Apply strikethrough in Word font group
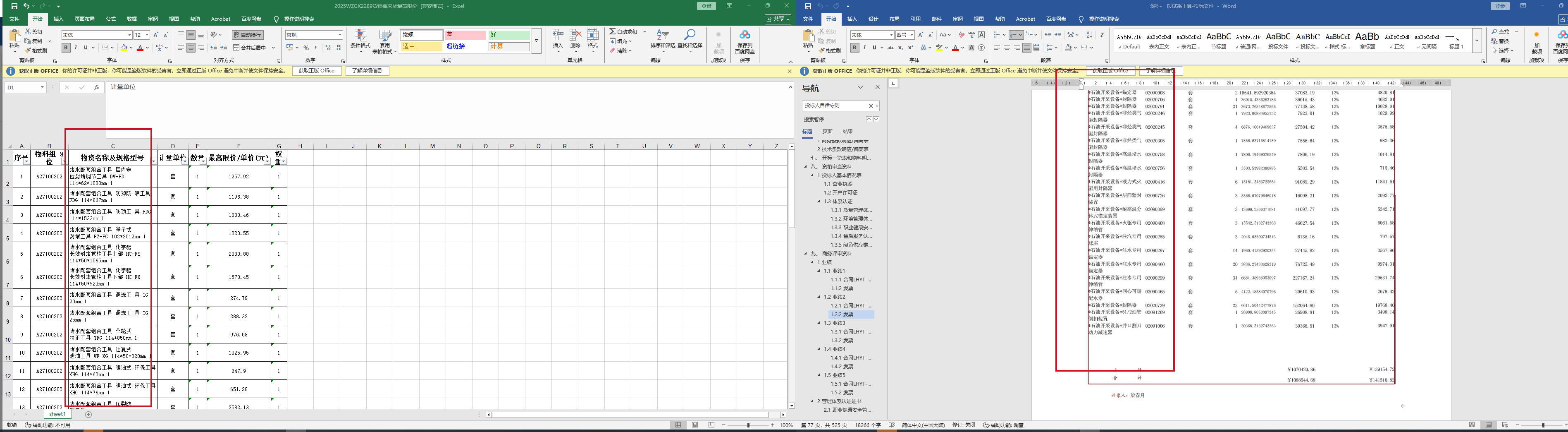Viewport: 1568px width, 432px height. point(890,48)
